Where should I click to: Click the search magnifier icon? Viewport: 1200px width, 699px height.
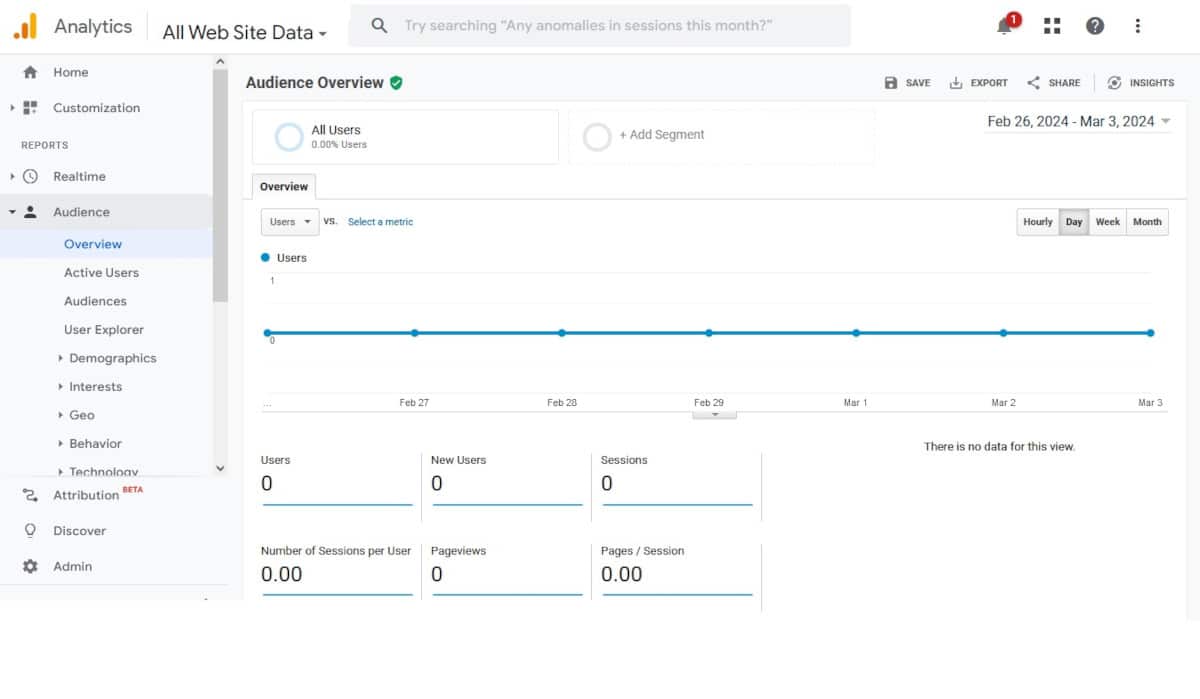click(x=379, y=25)
